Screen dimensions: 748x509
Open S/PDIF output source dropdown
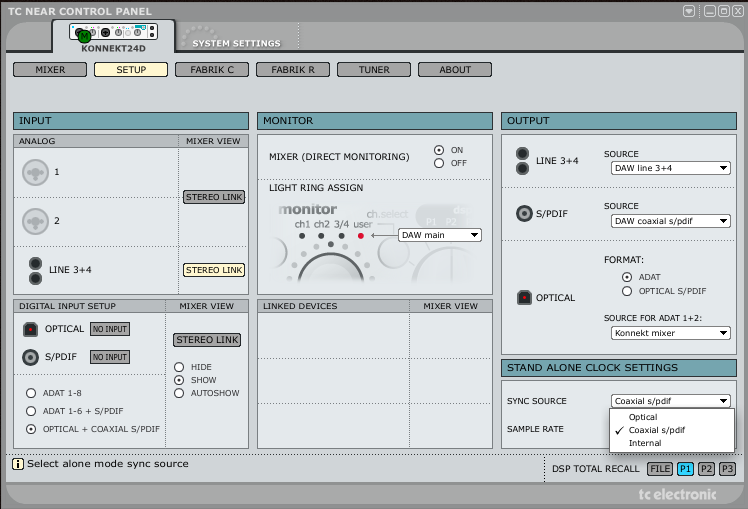671,221
